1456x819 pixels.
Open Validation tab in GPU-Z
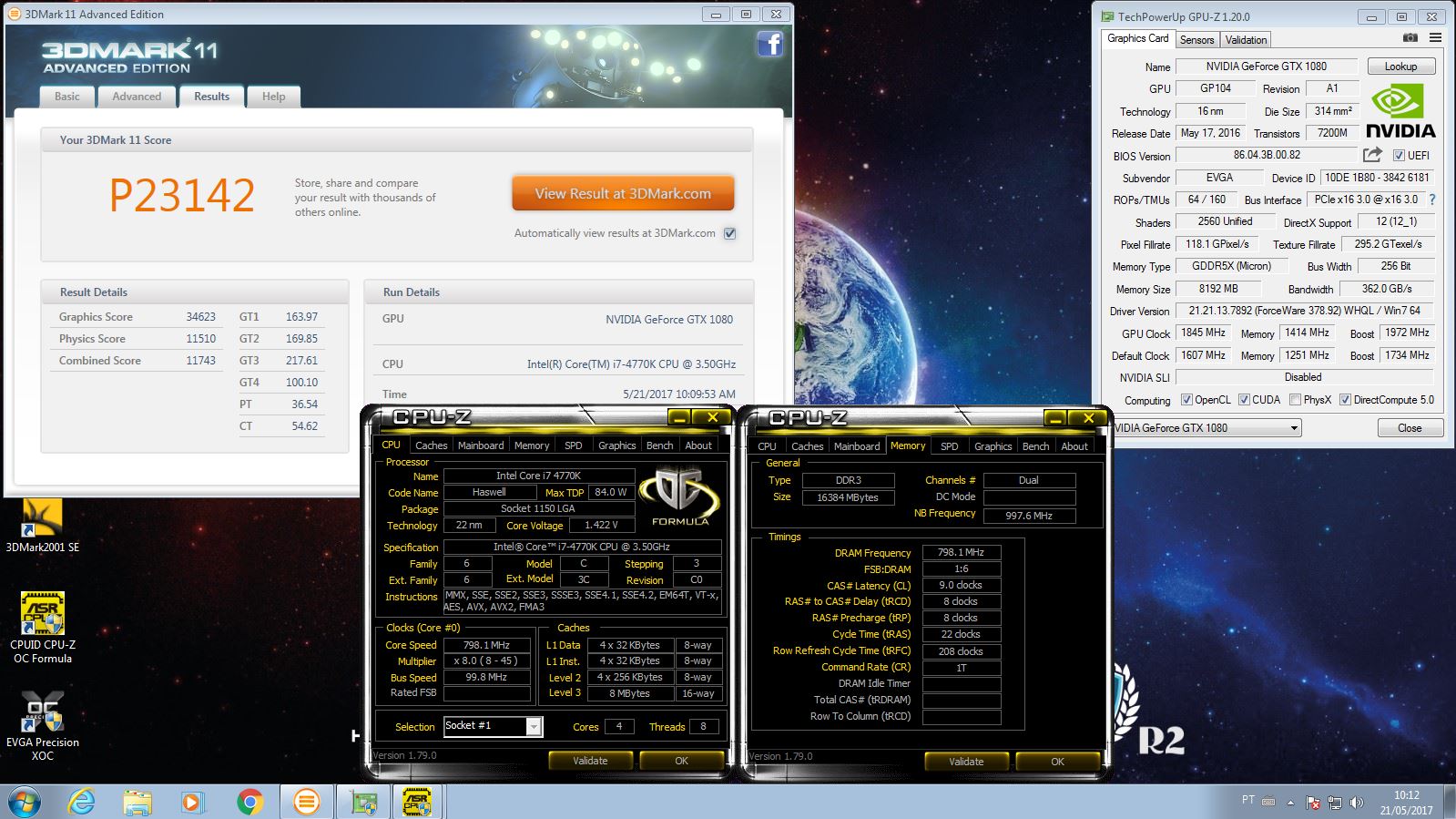click(x=1246, y=40)
